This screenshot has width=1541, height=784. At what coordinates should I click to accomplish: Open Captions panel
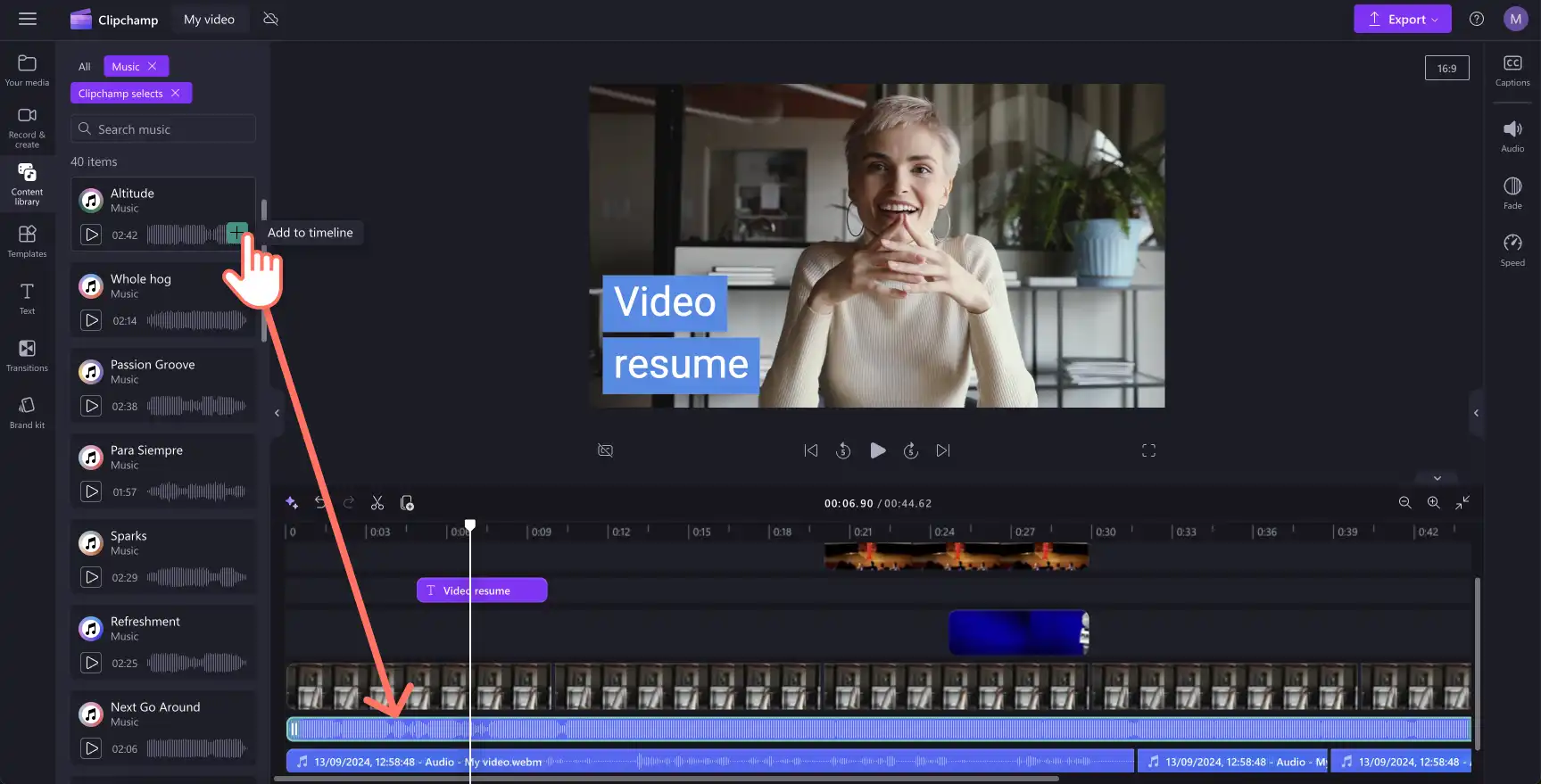coord(1512,70)
